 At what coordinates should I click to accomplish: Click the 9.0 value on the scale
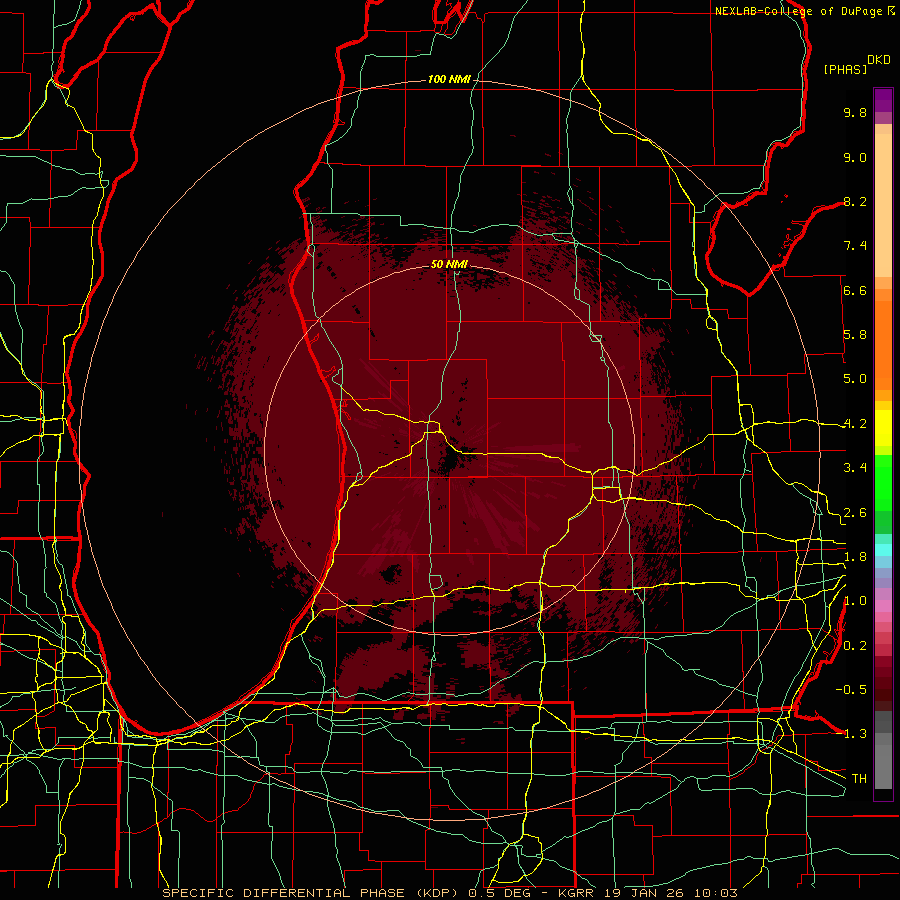point(855,157)
